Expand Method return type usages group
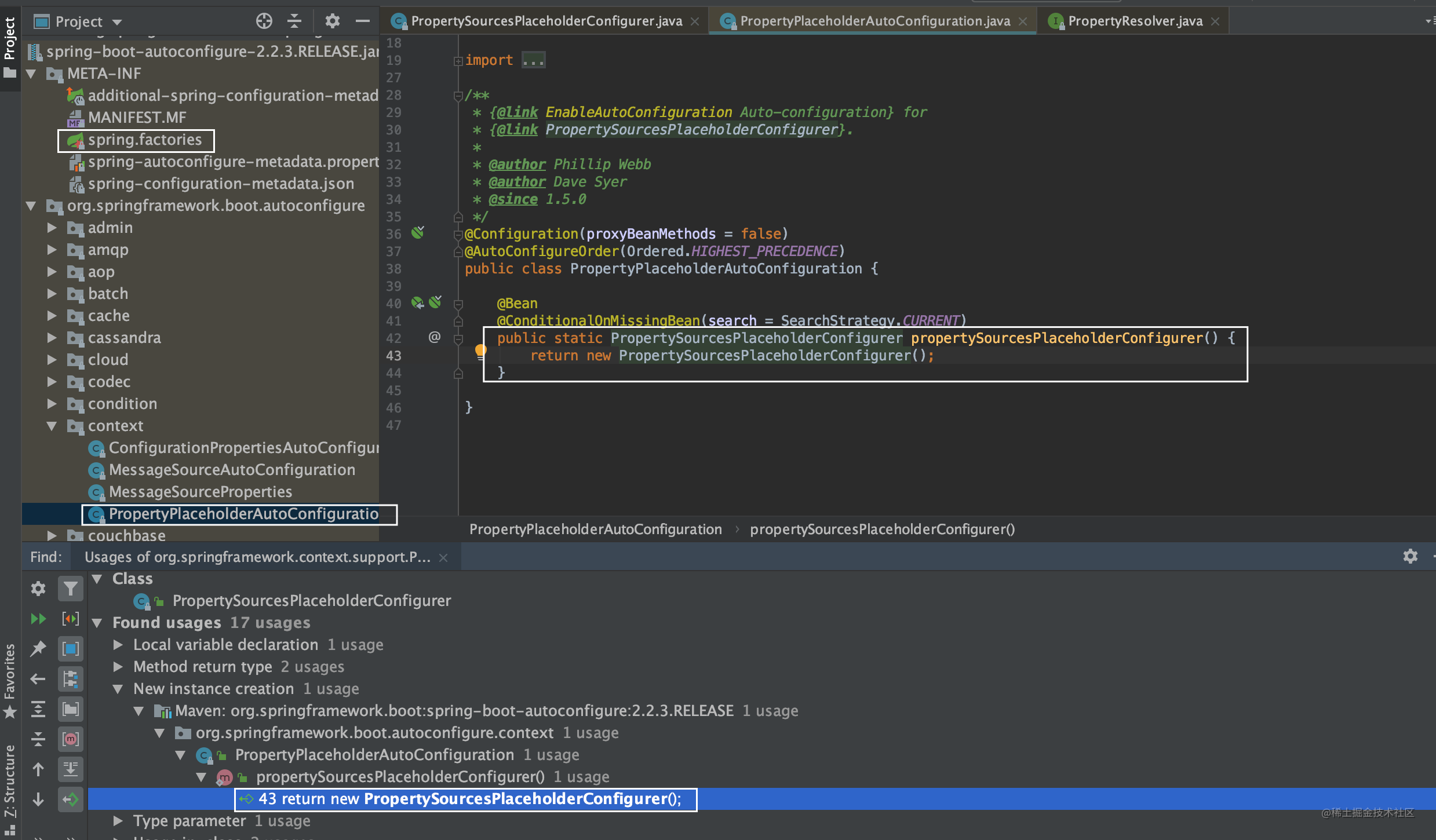 (x=118, y=667)
